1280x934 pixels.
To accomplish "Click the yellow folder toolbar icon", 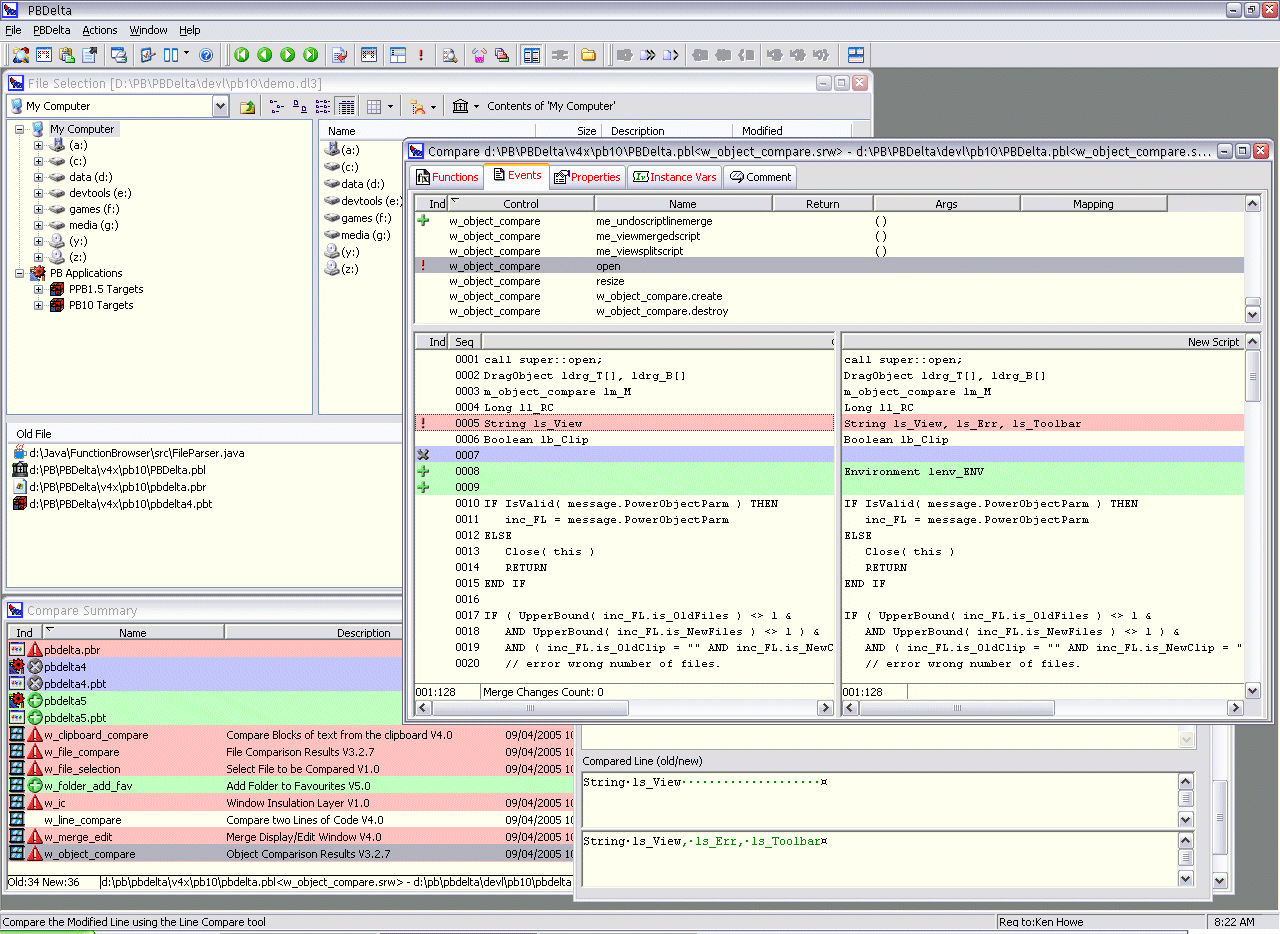I will coord(588,55).
